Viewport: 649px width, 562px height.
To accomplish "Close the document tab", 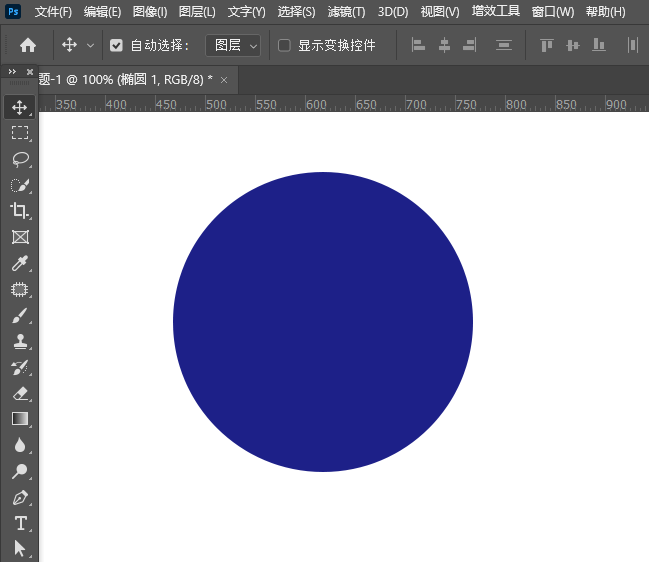I will pos(224,80).
